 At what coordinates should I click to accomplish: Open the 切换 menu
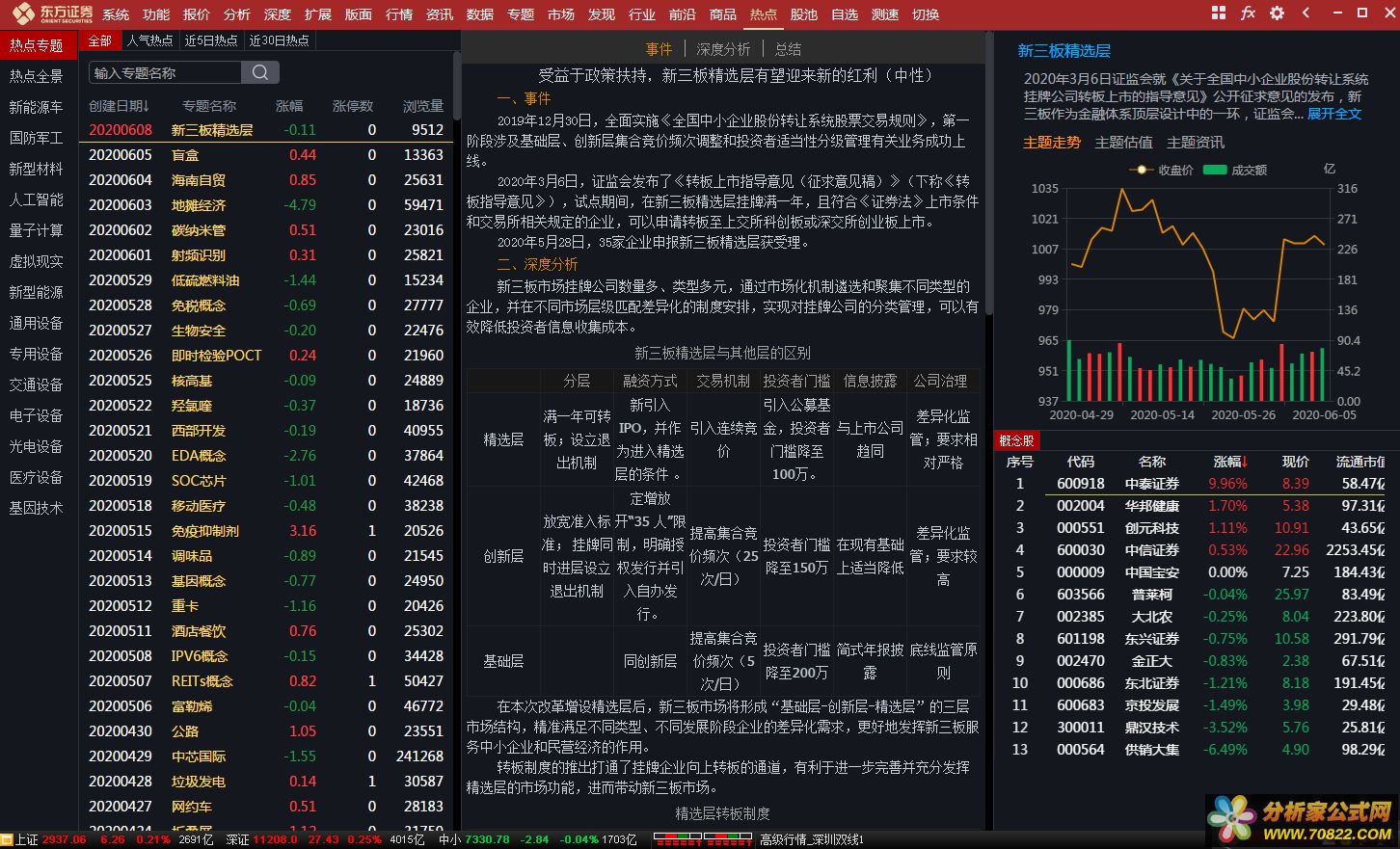pos(926,14)
